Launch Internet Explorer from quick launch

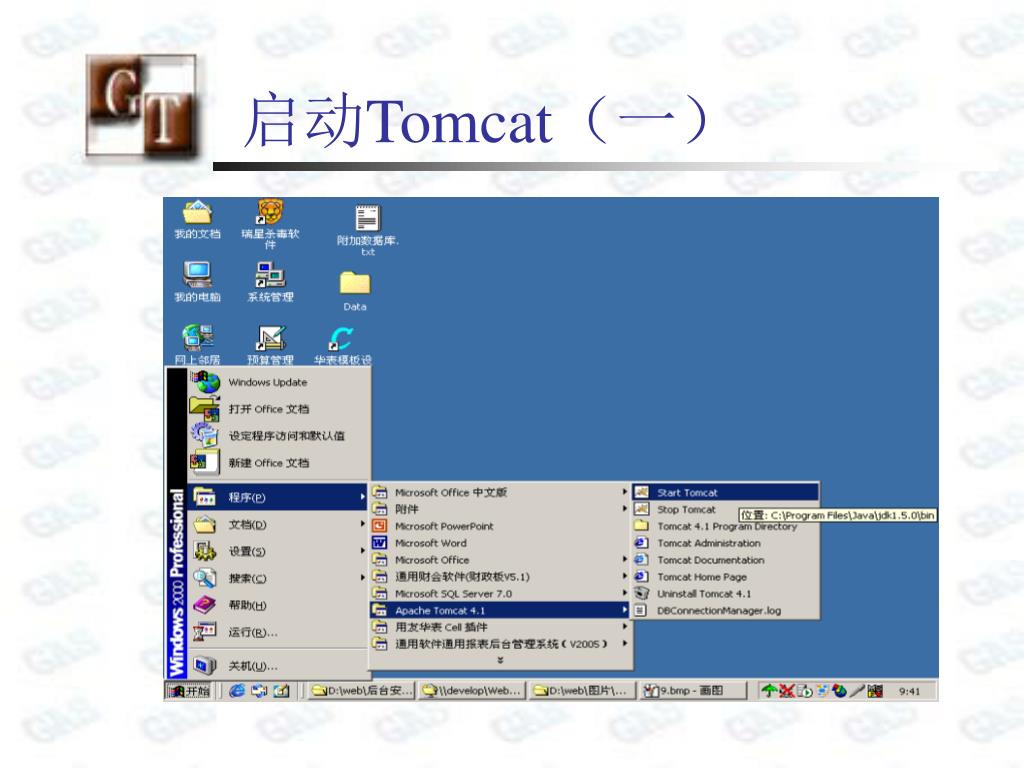[238, 690]
